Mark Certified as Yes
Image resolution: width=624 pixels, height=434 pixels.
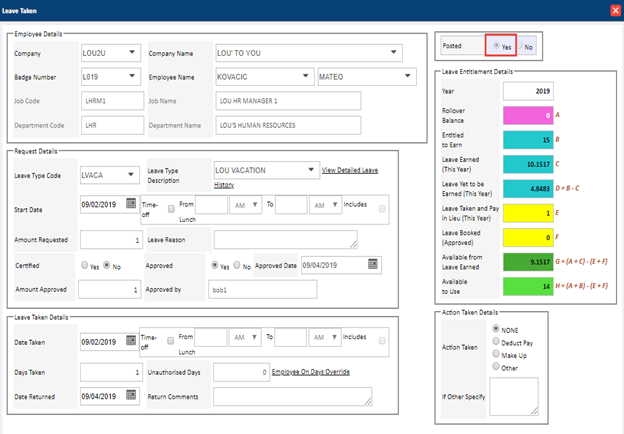85,265
